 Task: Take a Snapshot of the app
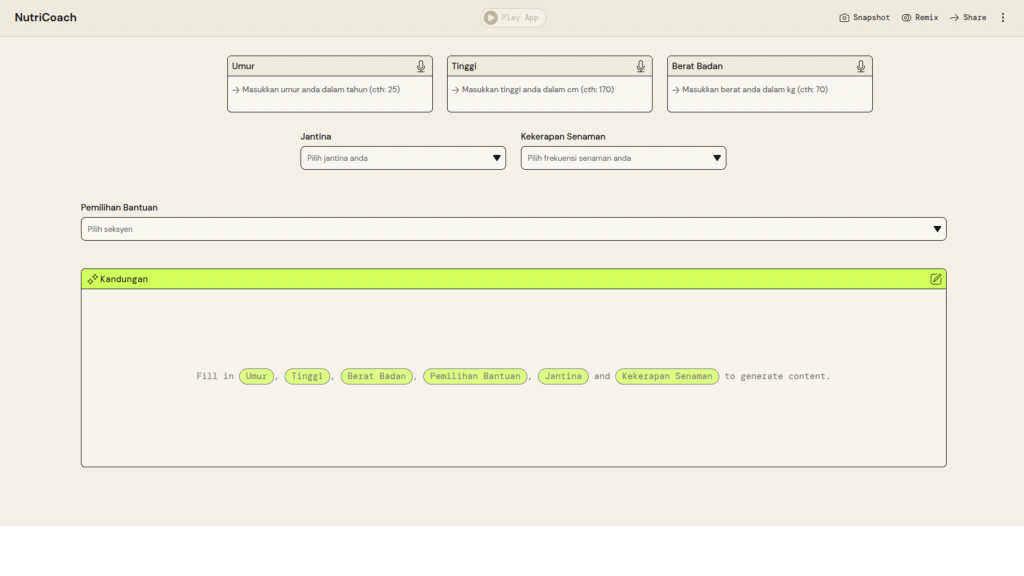(x=864, y=17)
